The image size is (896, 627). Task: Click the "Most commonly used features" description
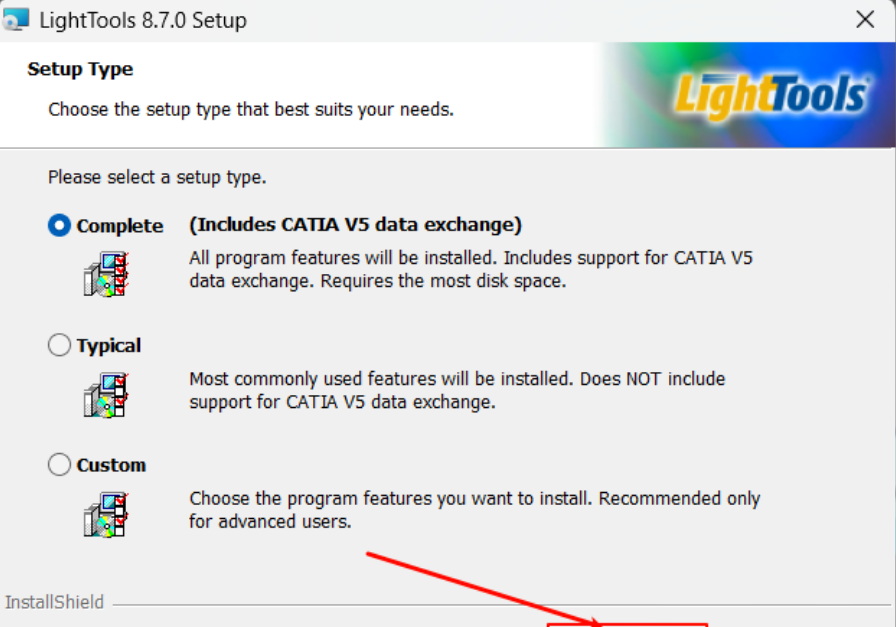coord(457,391)
